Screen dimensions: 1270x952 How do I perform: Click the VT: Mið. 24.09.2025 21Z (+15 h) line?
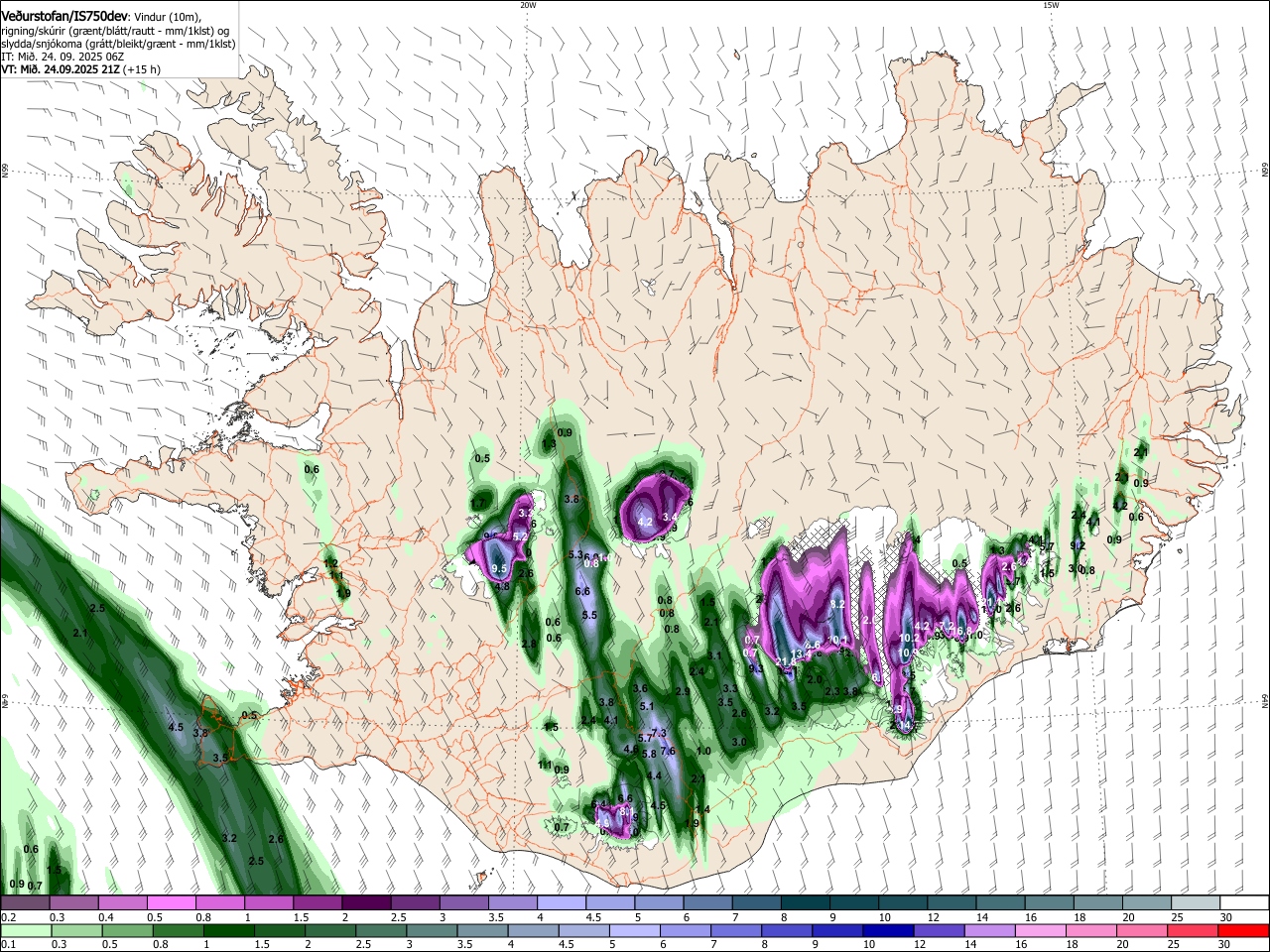tap(81, 70)
